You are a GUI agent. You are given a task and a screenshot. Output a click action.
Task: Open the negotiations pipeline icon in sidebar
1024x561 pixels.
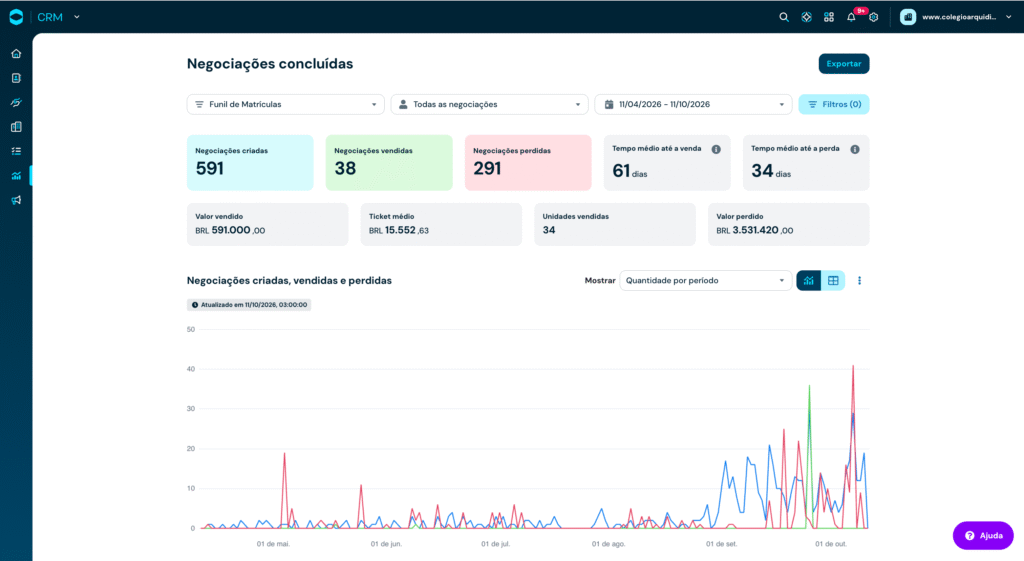(16, 103)
